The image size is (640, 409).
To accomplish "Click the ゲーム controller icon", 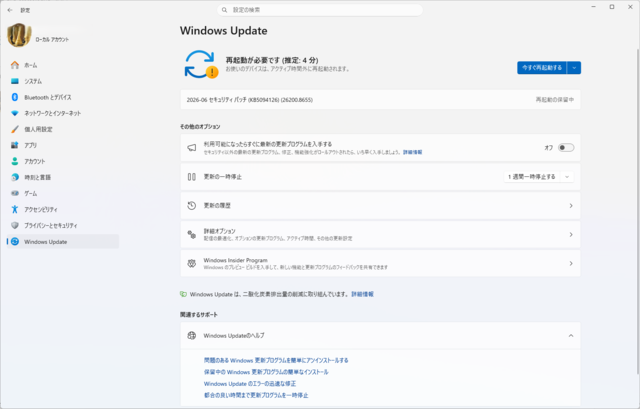I will click(15, 193).
